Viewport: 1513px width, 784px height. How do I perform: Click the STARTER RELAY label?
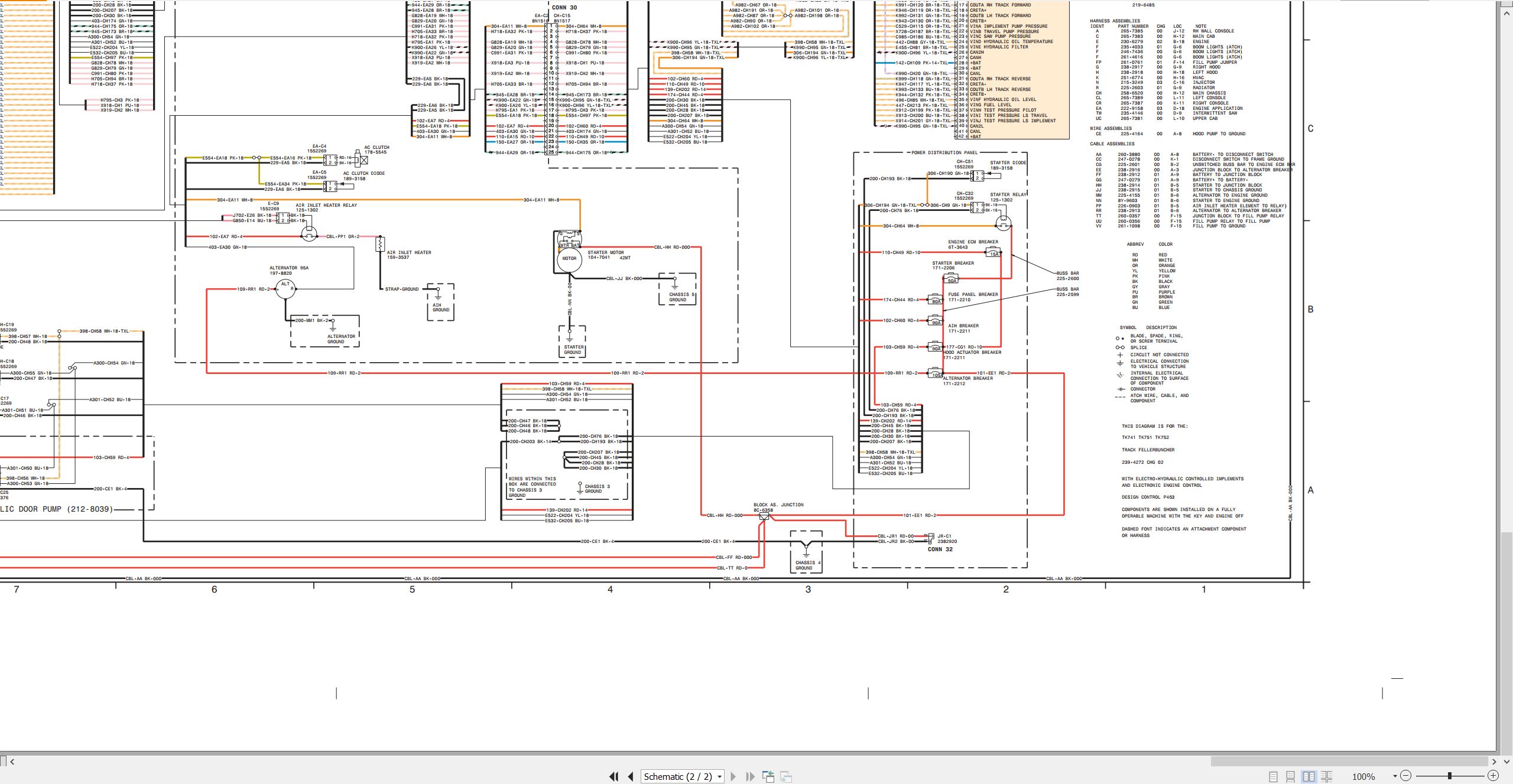click(1008, 194)
